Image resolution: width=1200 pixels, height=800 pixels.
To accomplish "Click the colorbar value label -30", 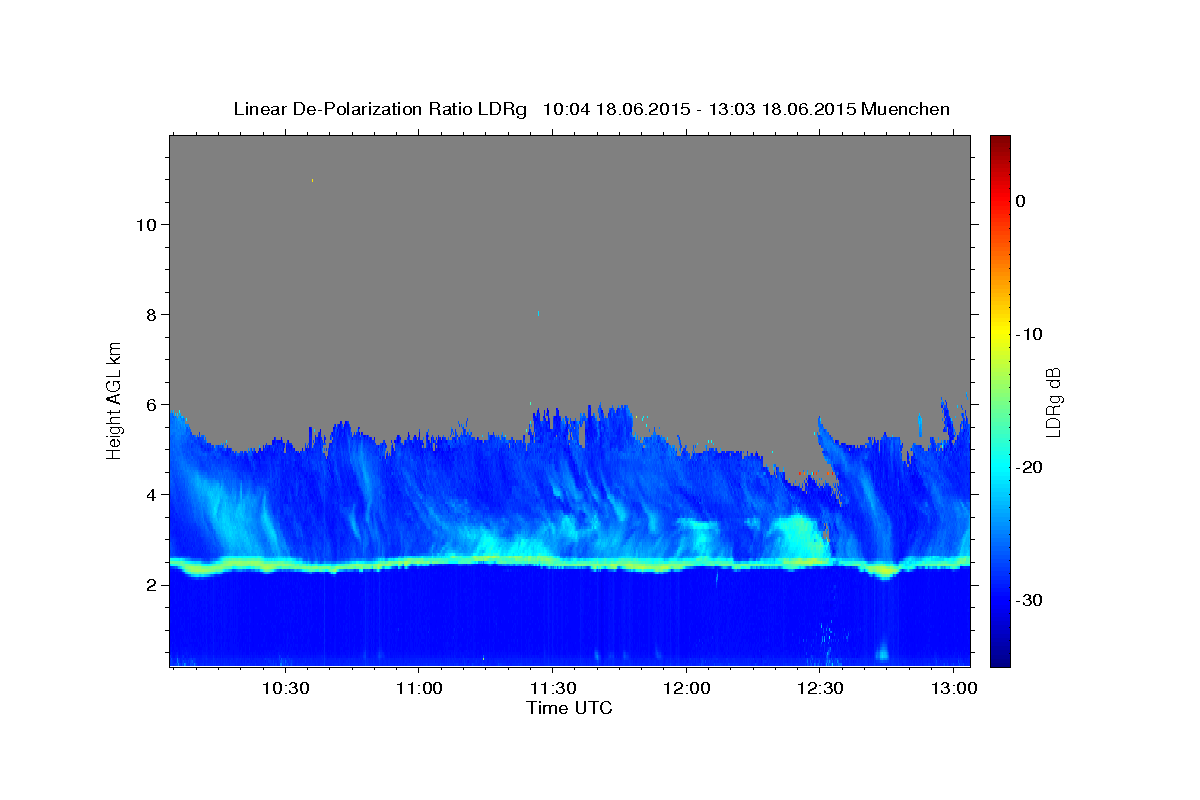I will 1030,600.
